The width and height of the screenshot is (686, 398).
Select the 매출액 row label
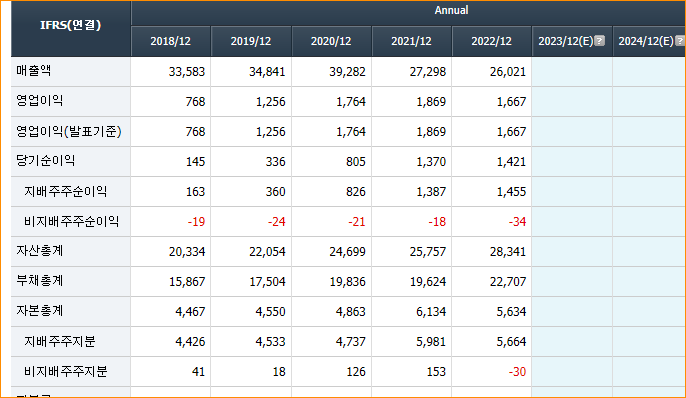[x=34, y=70]
